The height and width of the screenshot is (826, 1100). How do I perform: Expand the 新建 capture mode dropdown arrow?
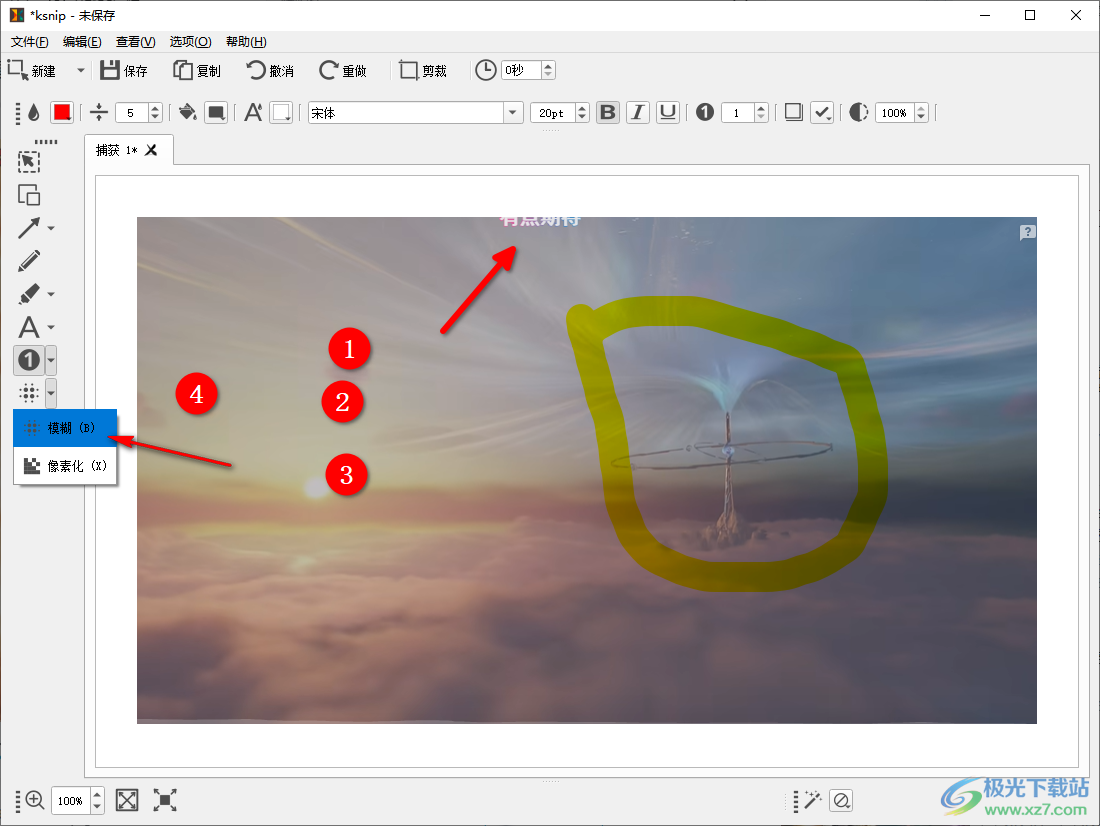coord(81,71)
